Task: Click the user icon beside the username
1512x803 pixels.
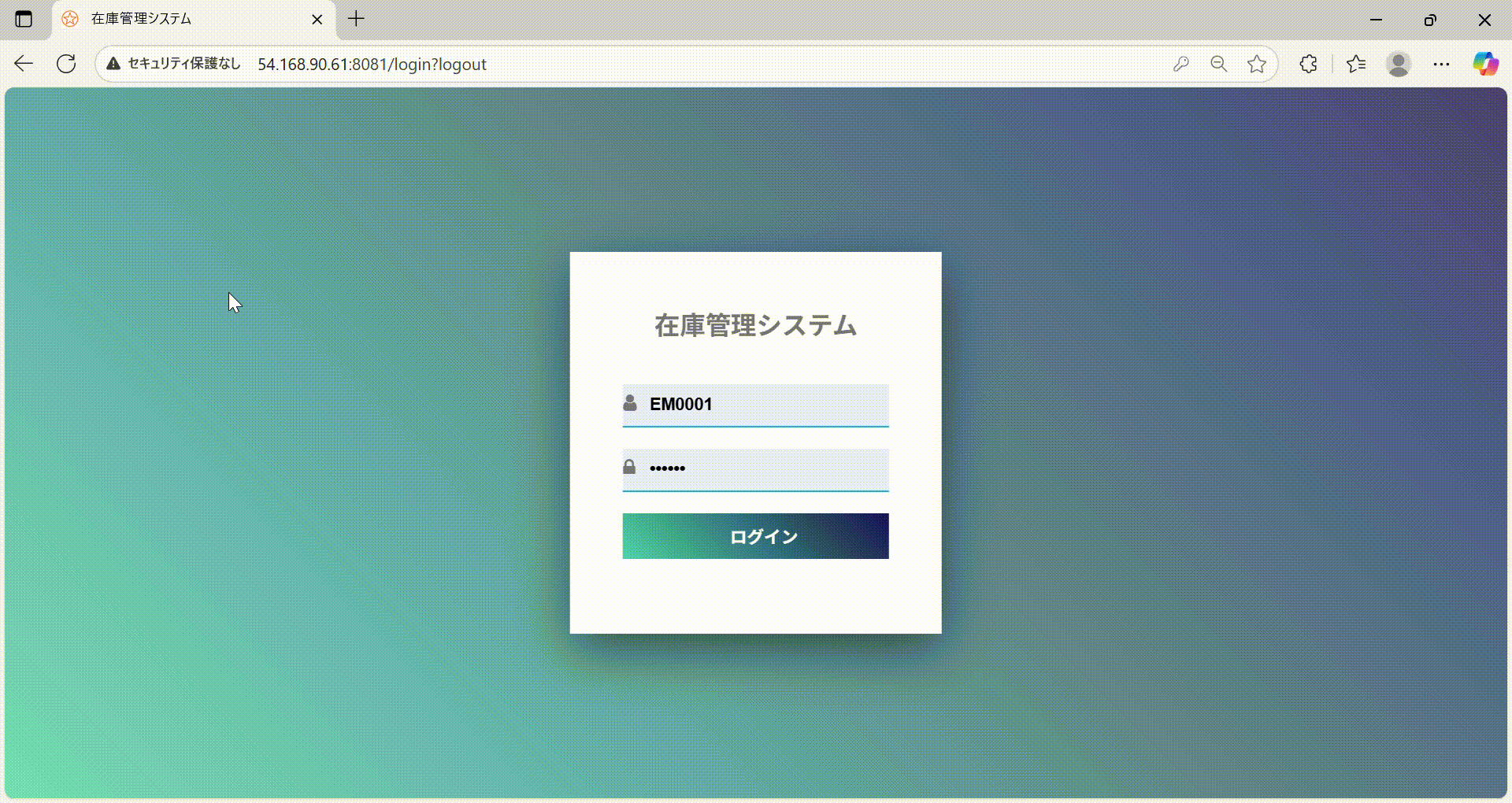Action: (x=630, y=404)
